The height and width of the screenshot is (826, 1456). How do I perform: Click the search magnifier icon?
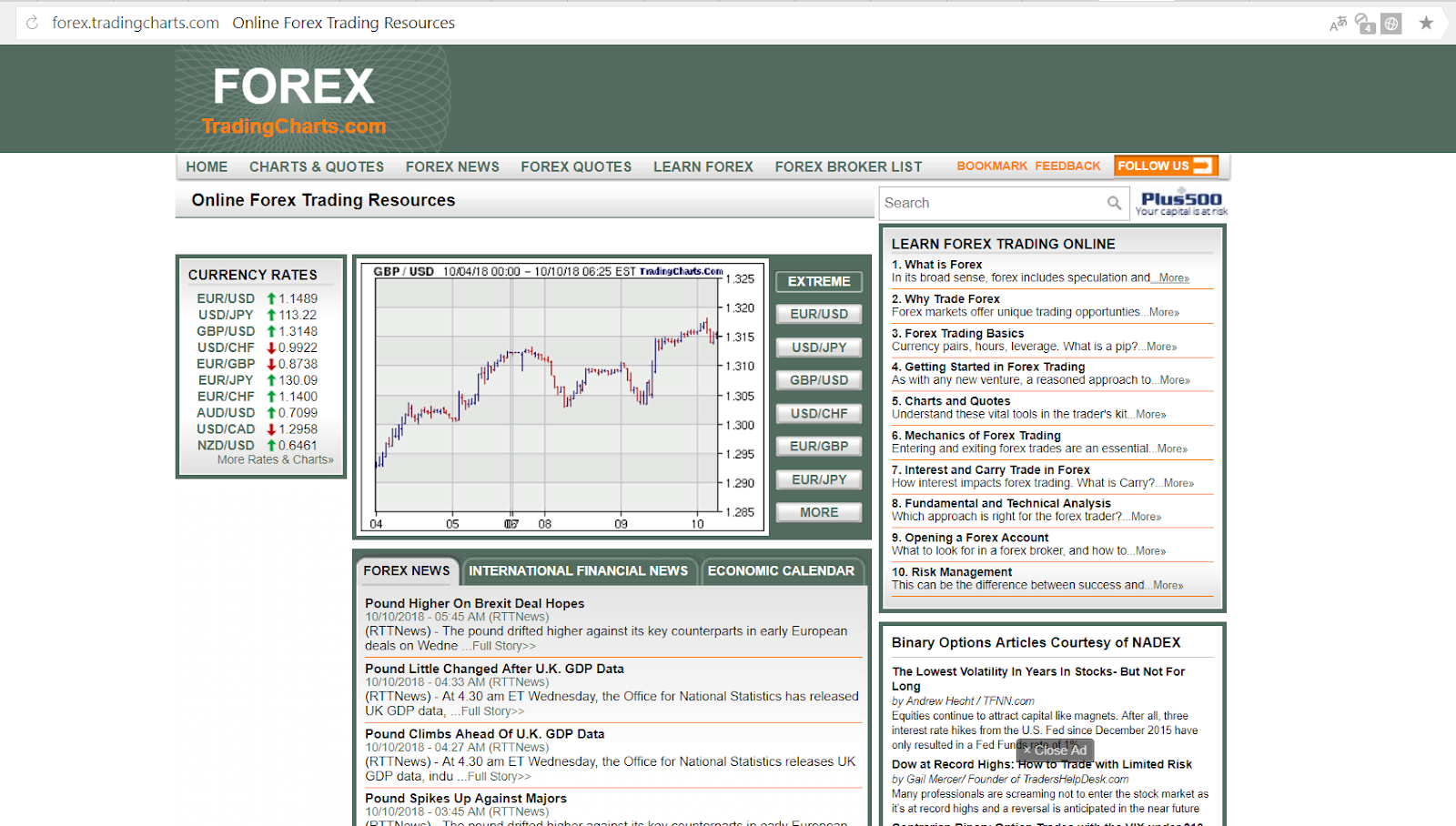pyautogui.click(x=1114, y=203)
